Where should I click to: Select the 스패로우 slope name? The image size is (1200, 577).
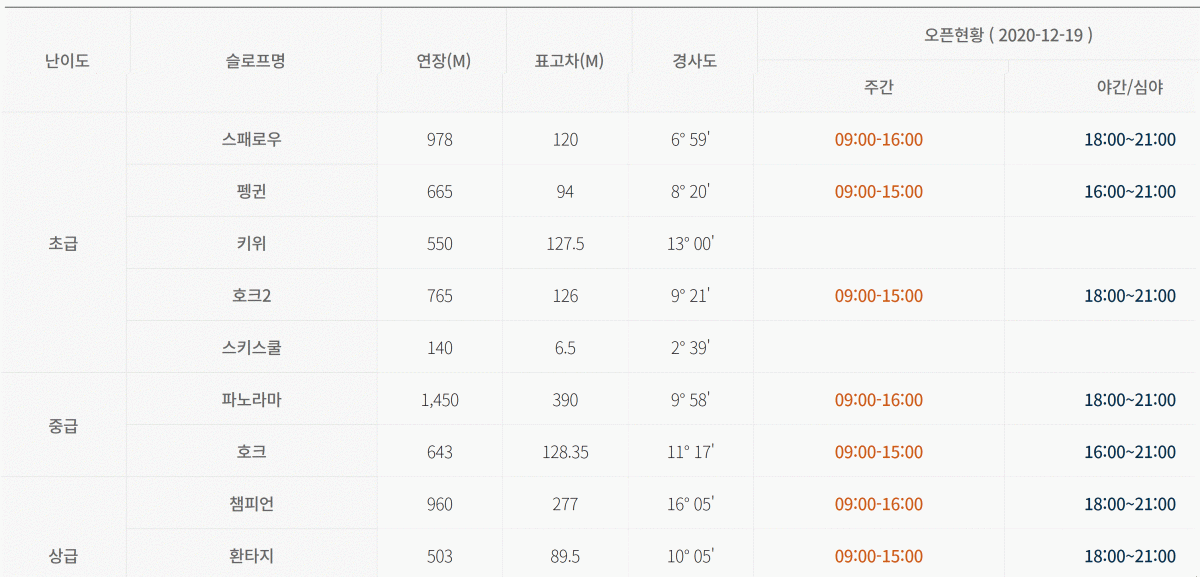pyautogui.click(x=252, y=139)
